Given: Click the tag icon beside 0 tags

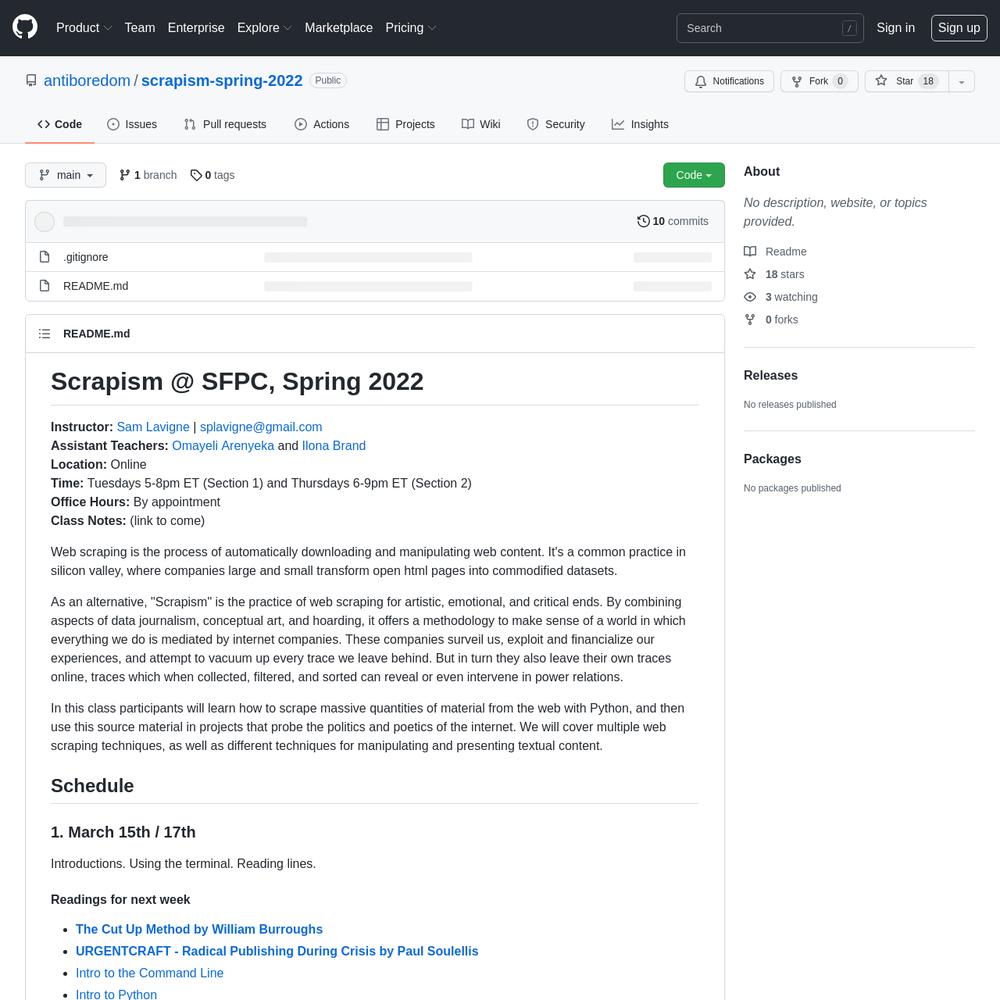Looking at the screenshot, I should click(x=196, y=175).
